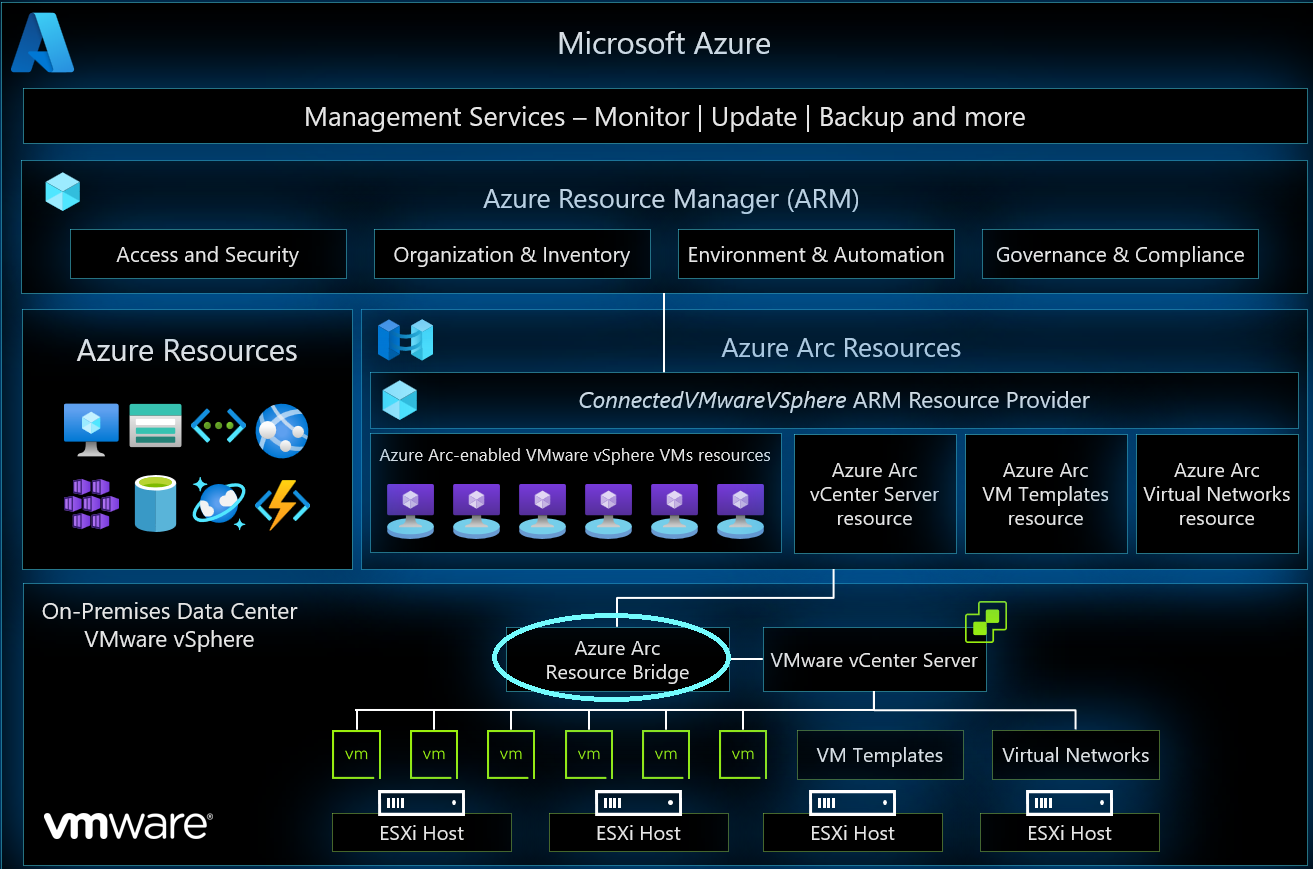Select the Azure Arc Virtual Networks resource box
Screen dimensions: 1313x869
coord(1217,493)
